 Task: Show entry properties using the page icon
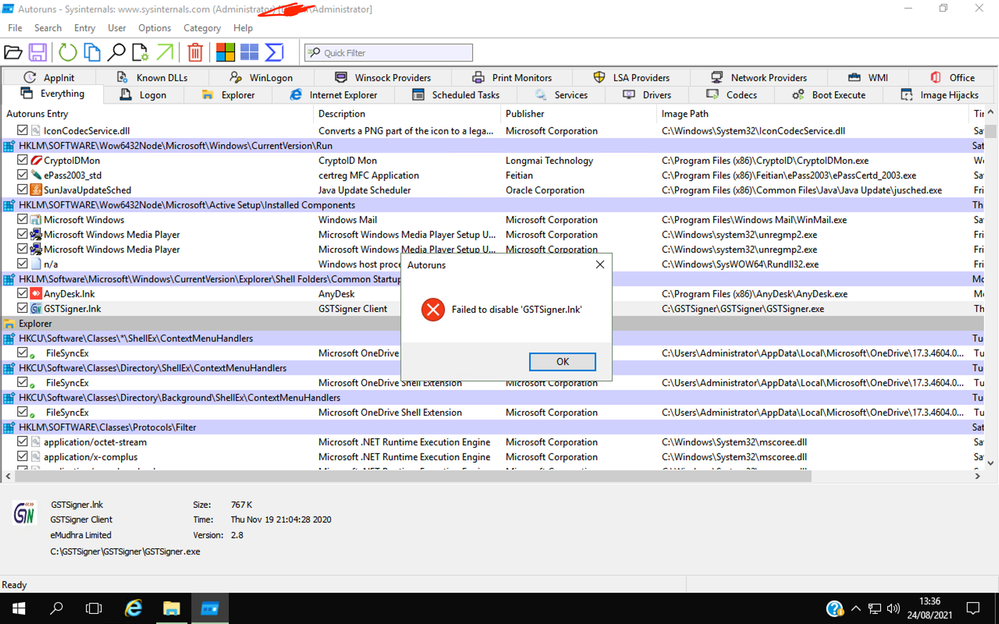click(x=140, y=52)
